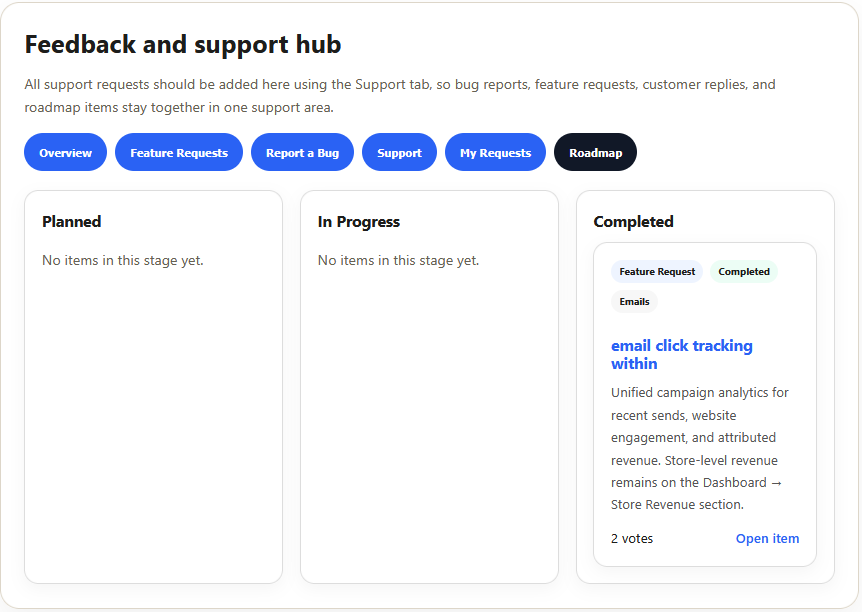This screenshot has height=612, width=862.
Task: Click the Feedback and support hub title
Action: pyautogui.click(x=183, y=45)
